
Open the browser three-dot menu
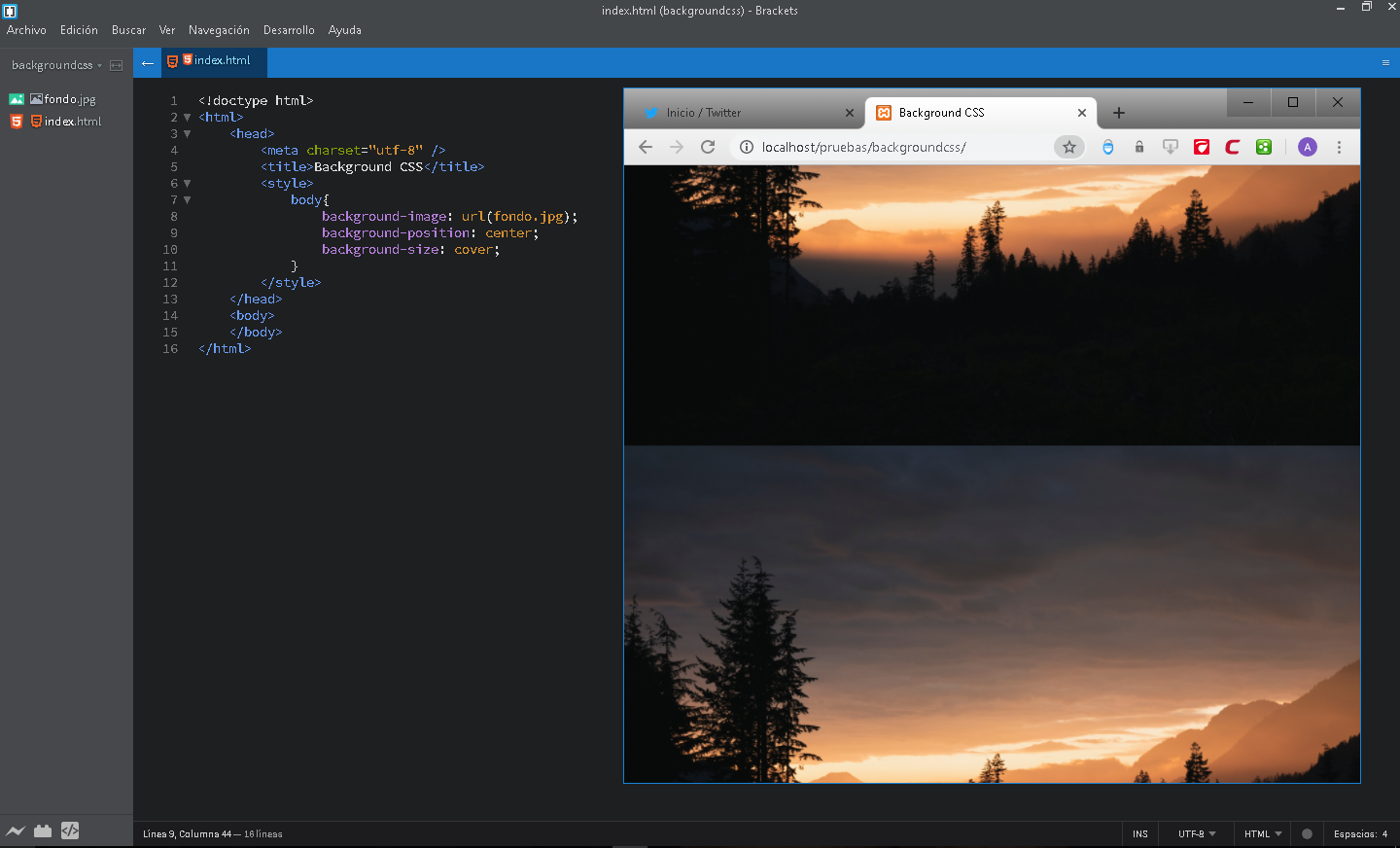(1339, 147)
